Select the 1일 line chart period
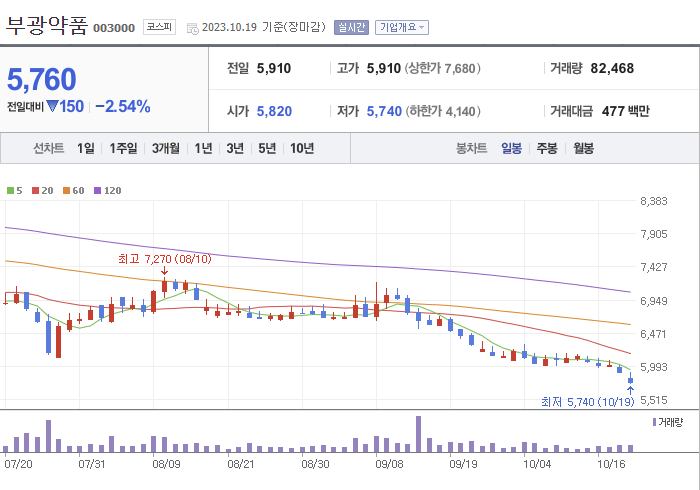 pyautogui.click(x=86, y=148)
